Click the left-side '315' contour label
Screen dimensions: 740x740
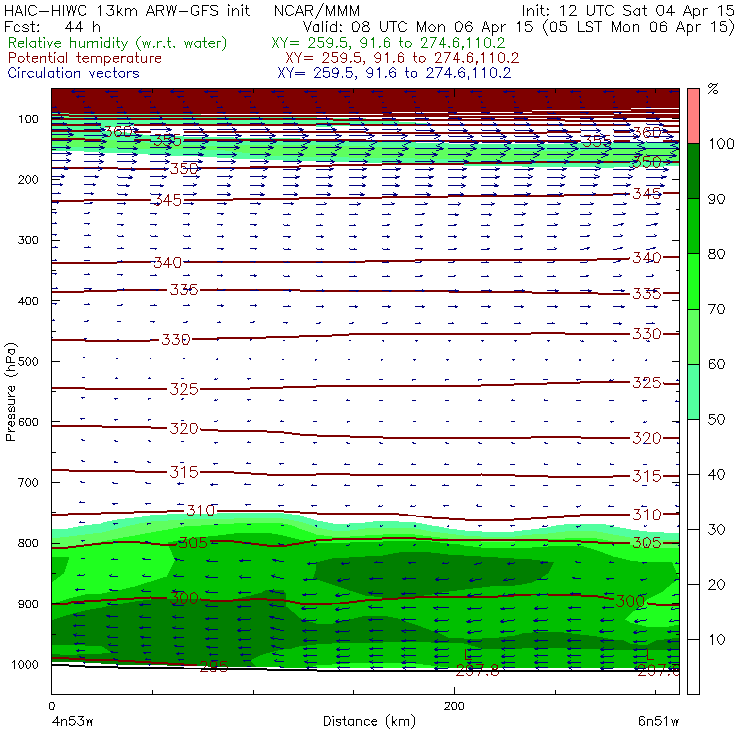click(x=184, y=471)
